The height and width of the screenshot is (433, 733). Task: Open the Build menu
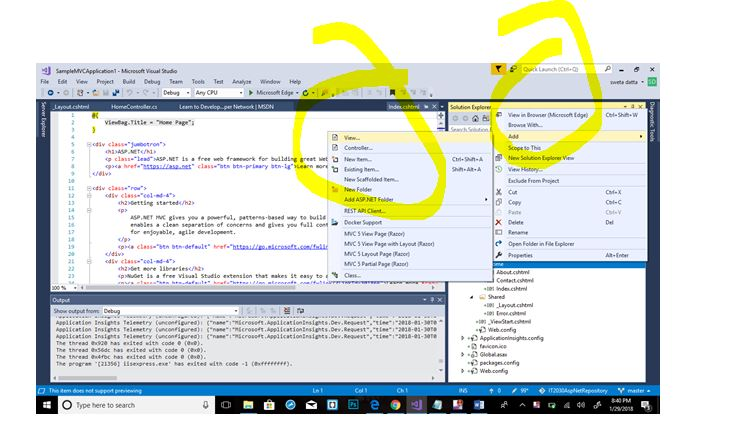coord(129,81)
